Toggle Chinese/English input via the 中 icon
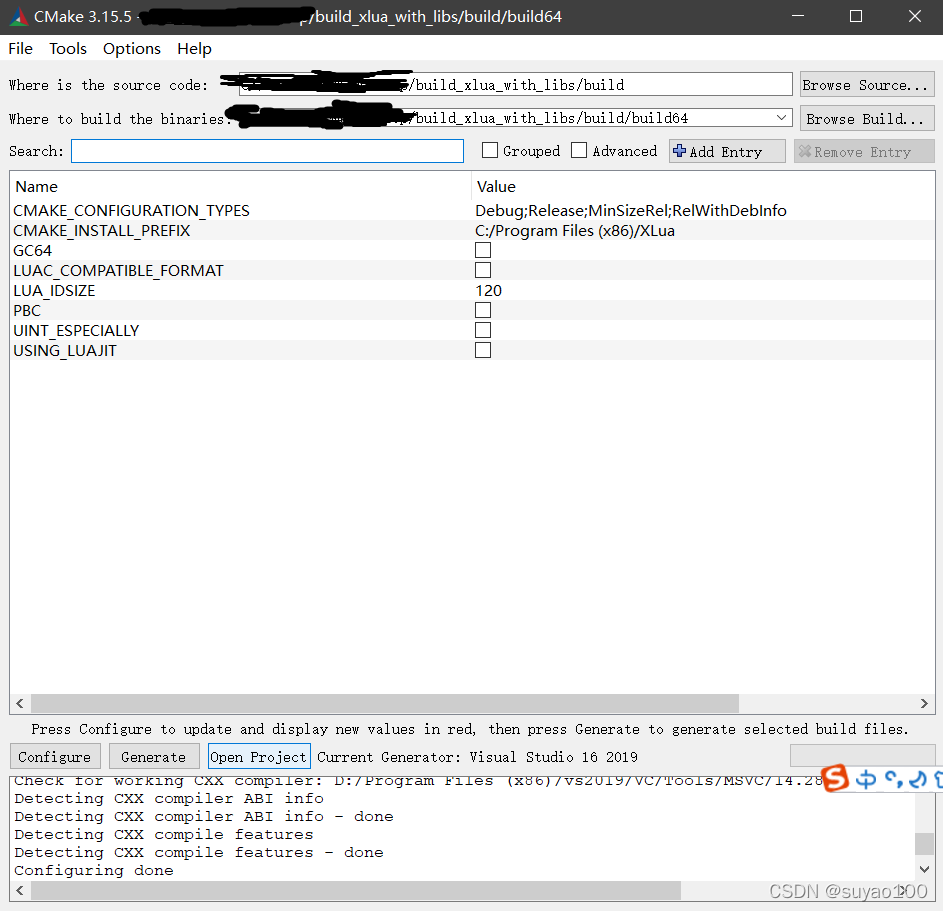Viewport: 943px width, 911px height. point(866,779)
